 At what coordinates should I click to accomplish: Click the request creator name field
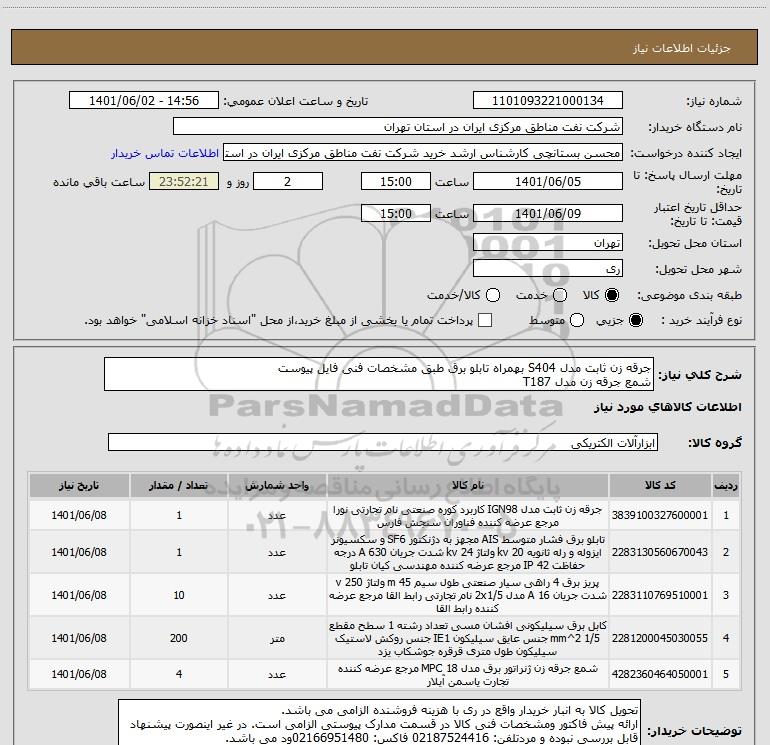pyautogui.click(x=423, y=153)
